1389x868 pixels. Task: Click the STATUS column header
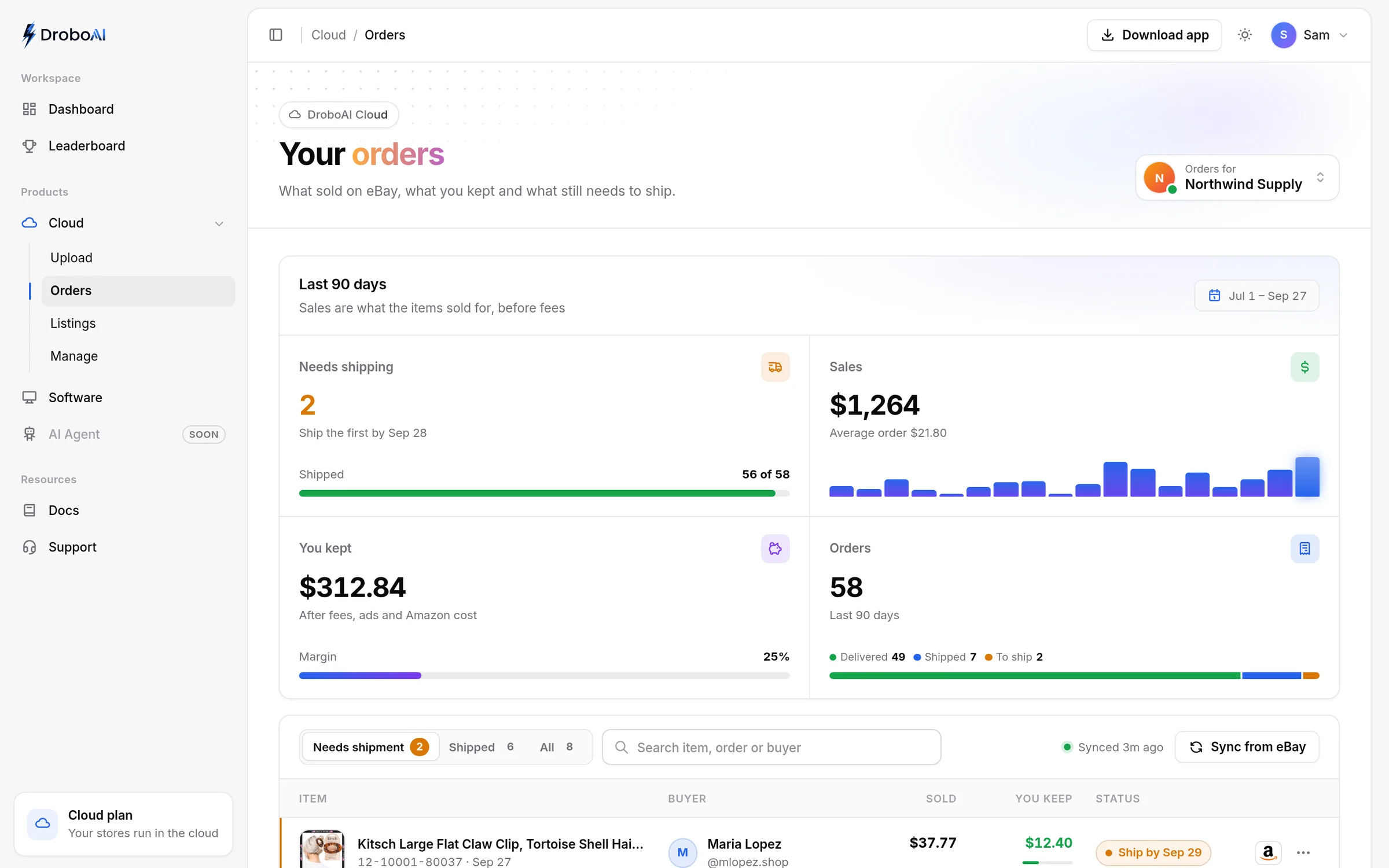pos(1118,799)
